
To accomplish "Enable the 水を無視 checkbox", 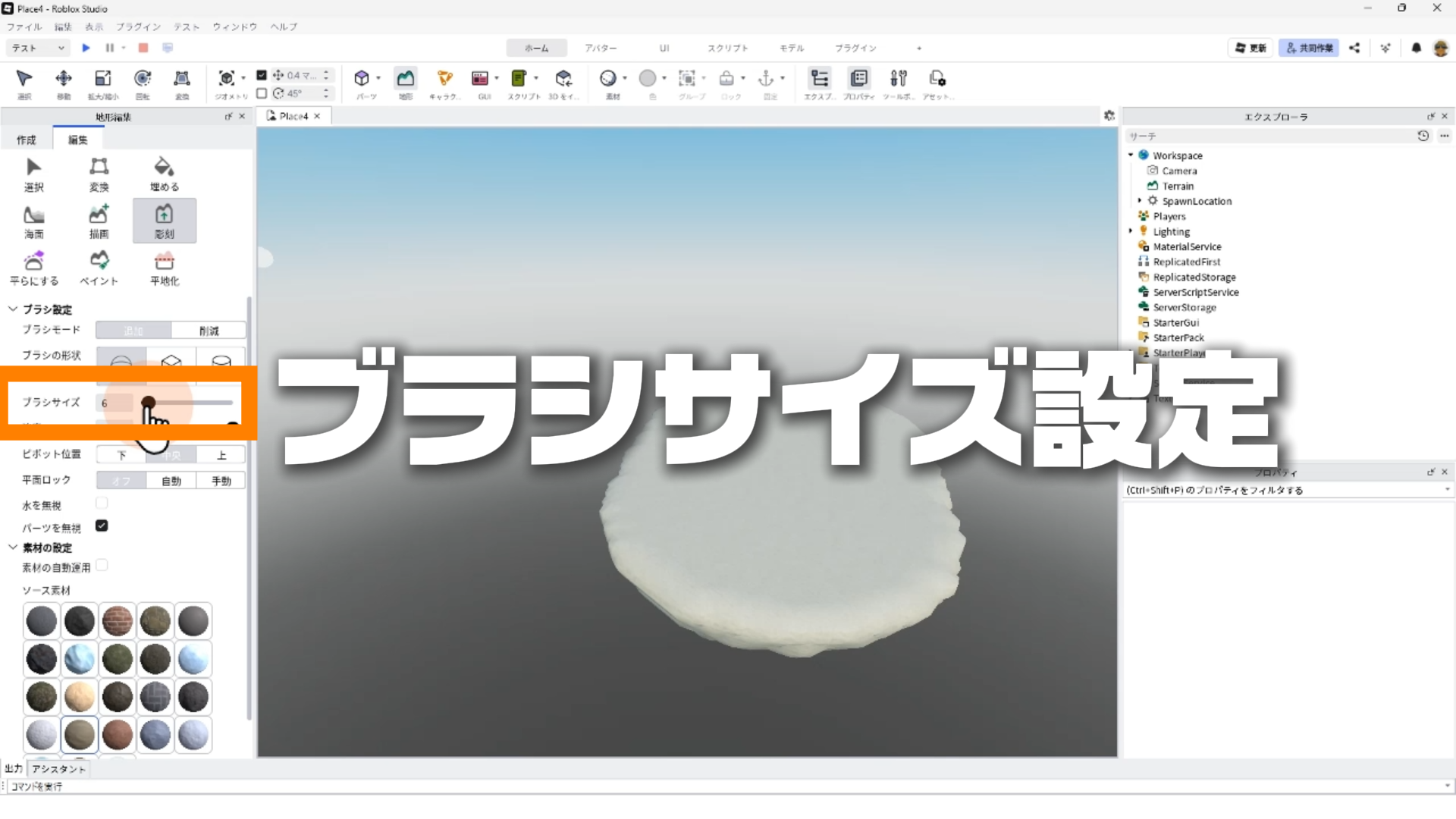I will click(x=102, y=503).
